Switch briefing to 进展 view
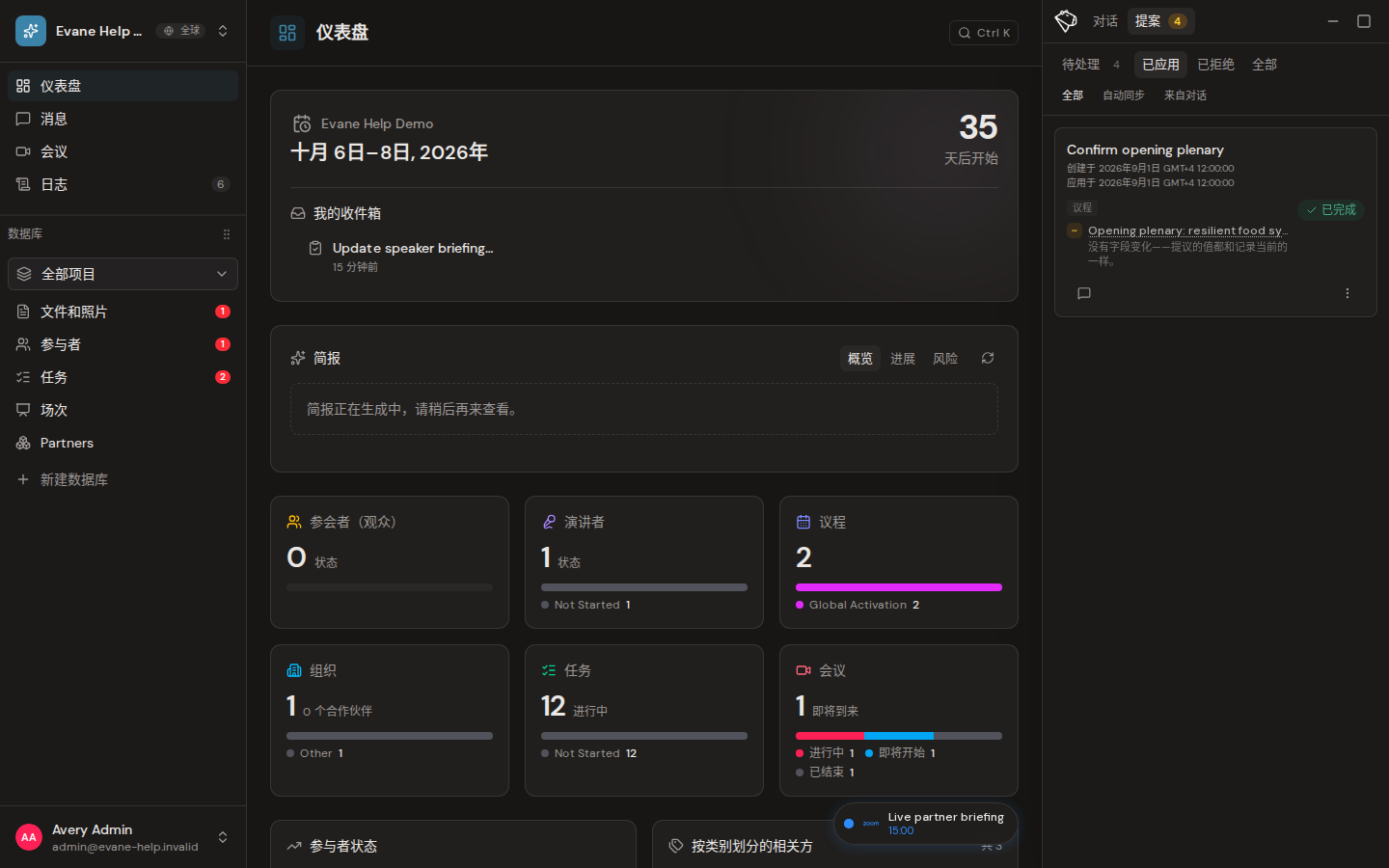 (x=903, y=359)
